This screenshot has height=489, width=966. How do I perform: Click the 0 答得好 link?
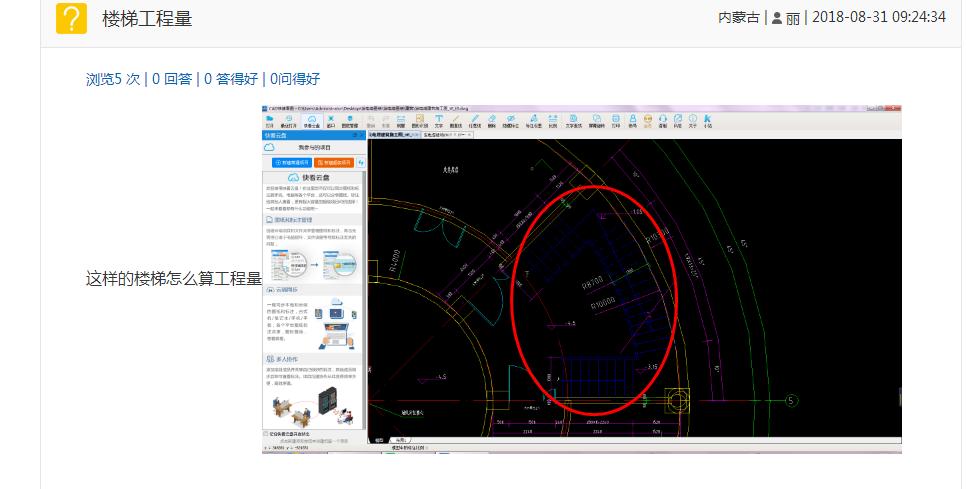231,79
